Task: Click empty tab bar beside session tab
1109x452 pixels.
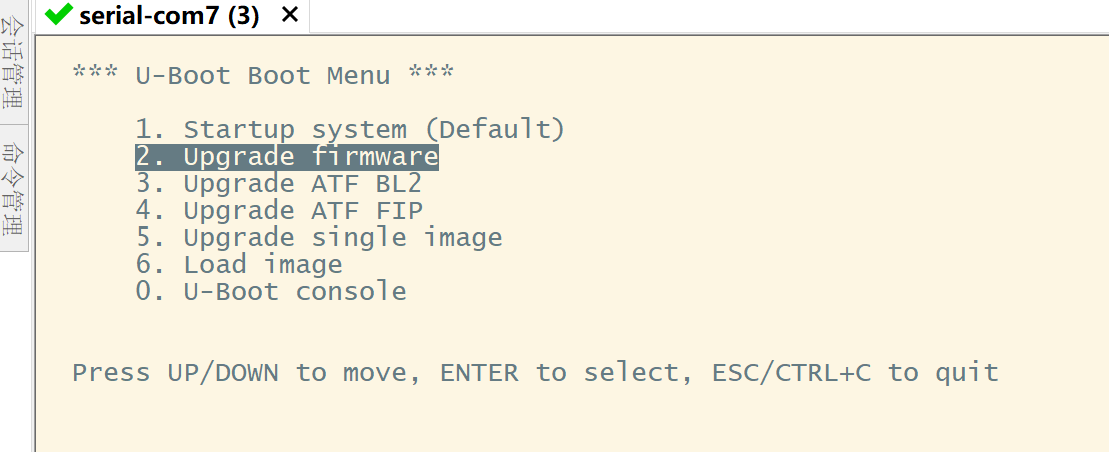Action: pos(707,16)
